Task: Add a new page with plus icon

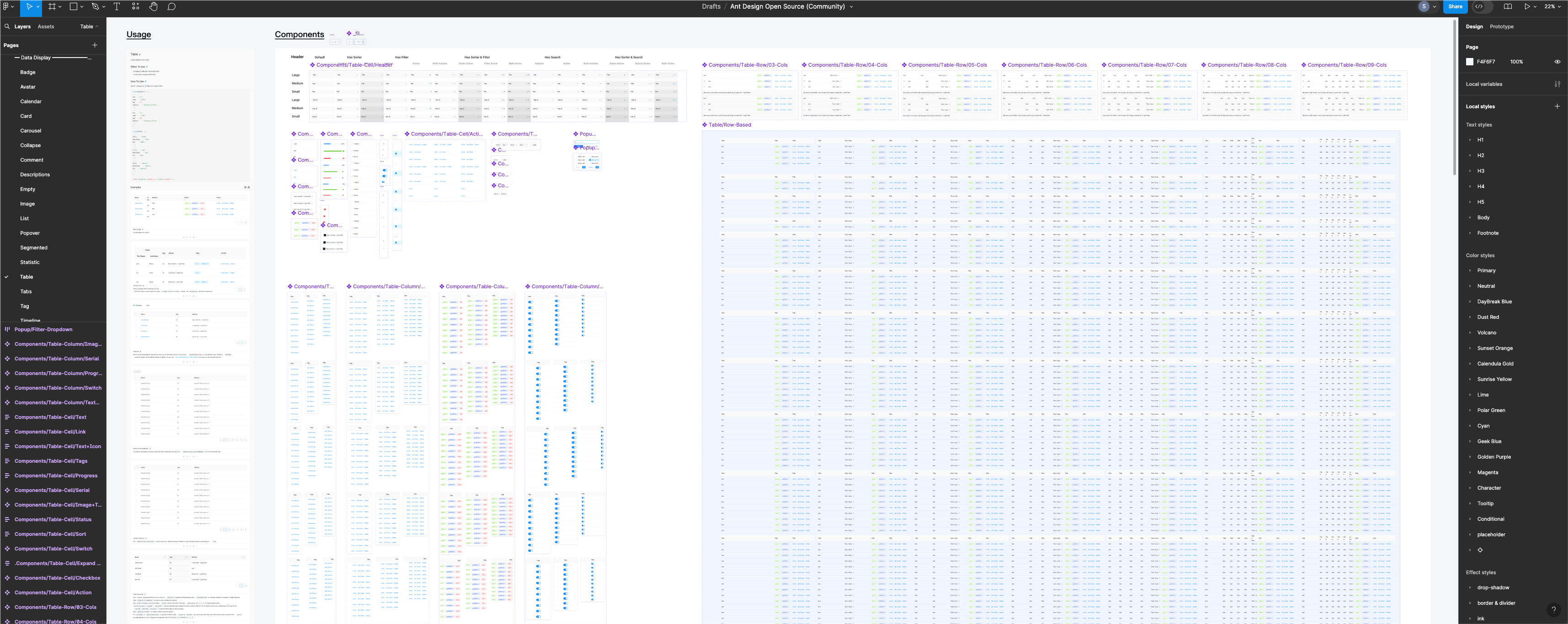Action: (x=94, y=45)
